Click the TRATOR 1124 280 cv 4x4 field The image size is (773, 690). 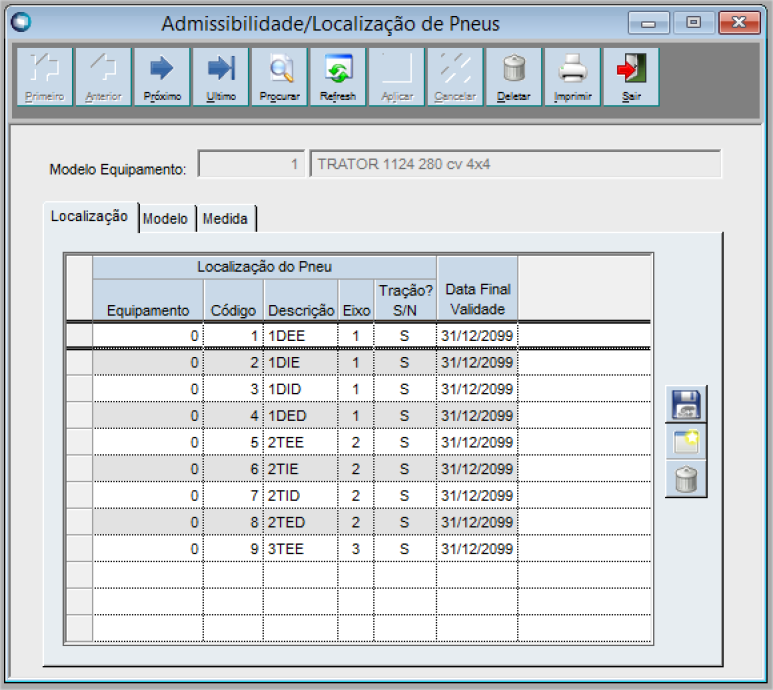coord(516,164)
